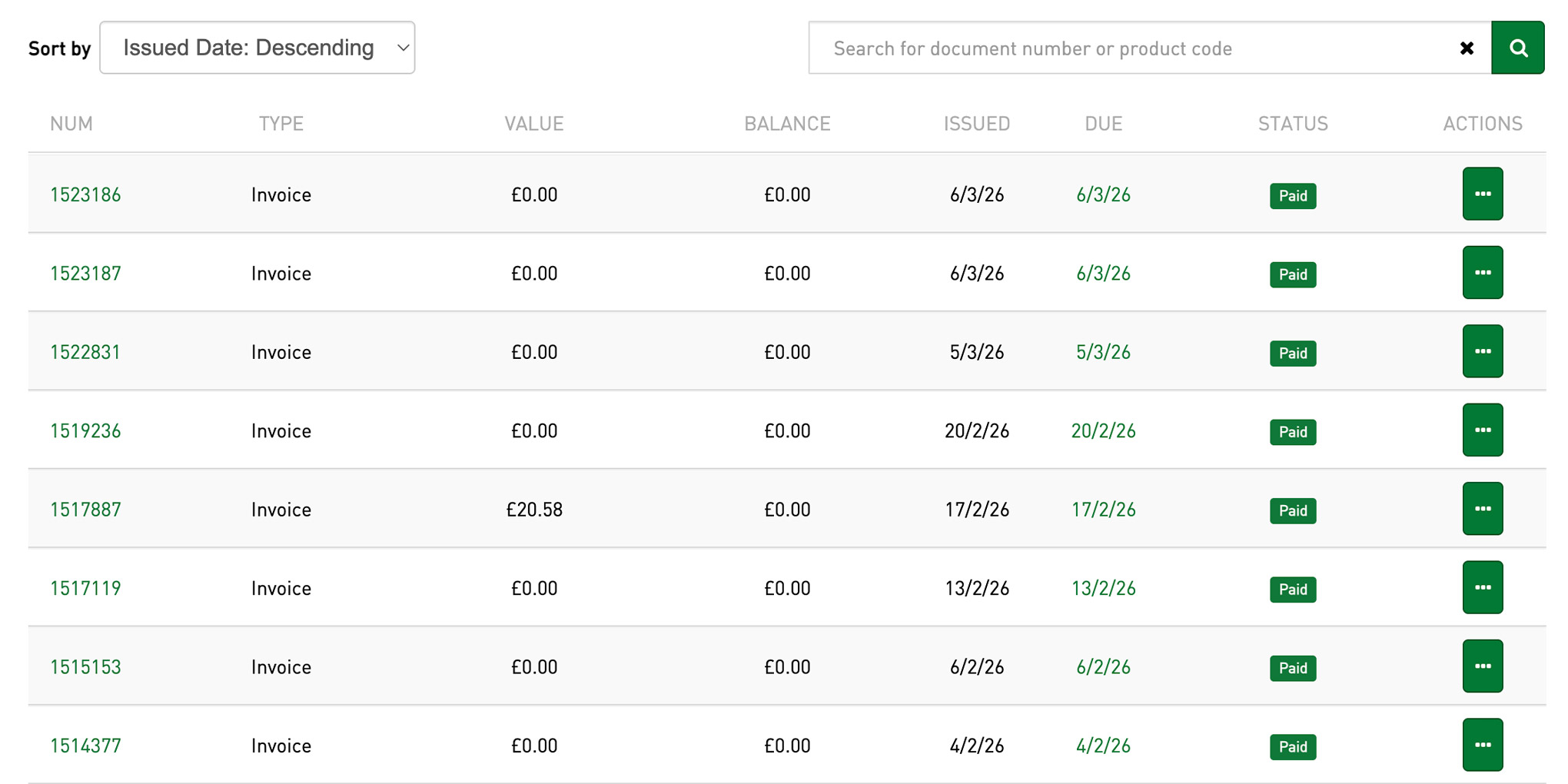The height and width of the screenshot is (784, 1568).
Task: Open actions menu for invoice 1522831
Action: click(1482, 351)
